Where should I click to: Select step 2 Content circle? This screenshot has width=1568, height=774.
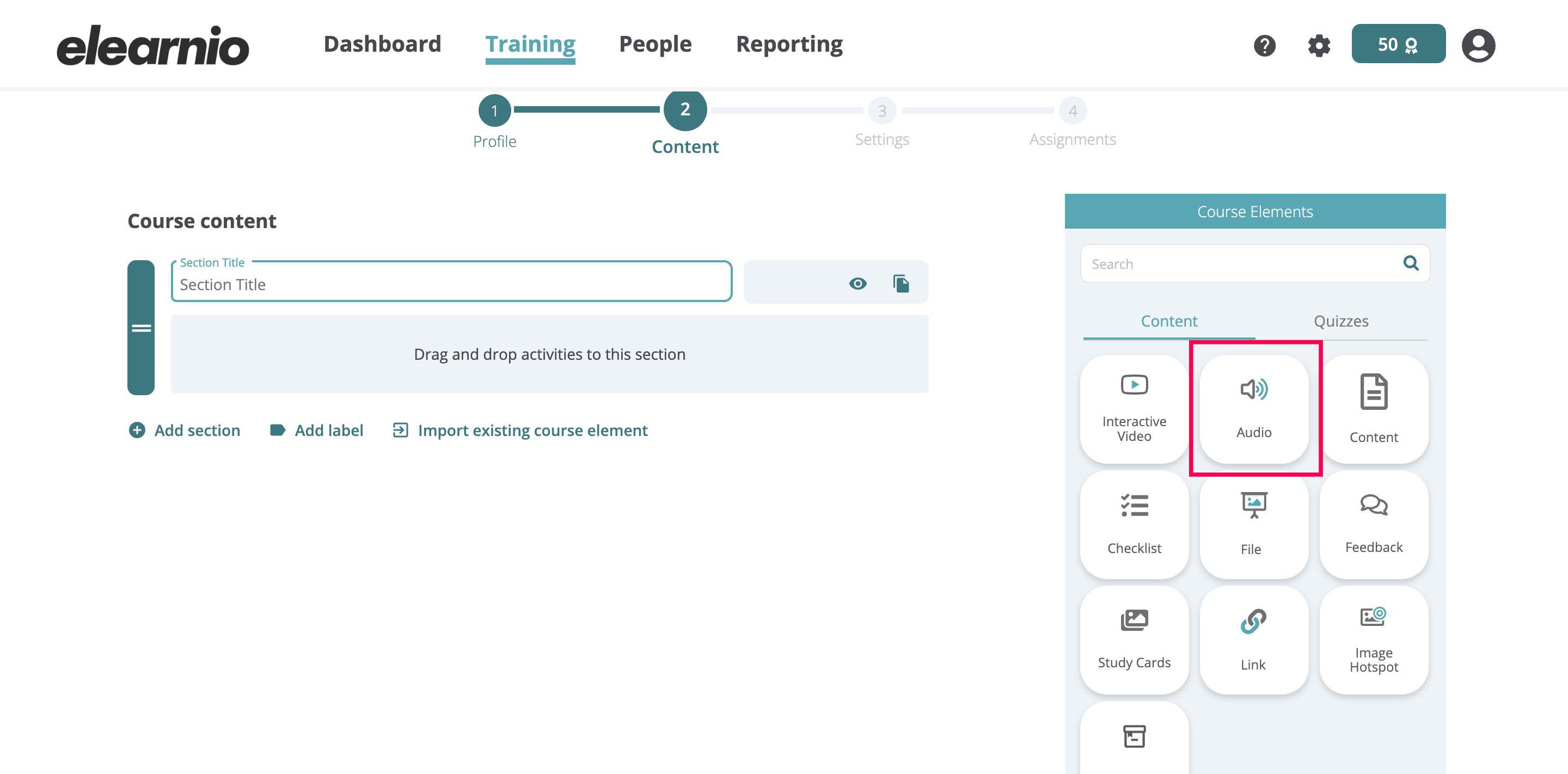click(685, 109)
